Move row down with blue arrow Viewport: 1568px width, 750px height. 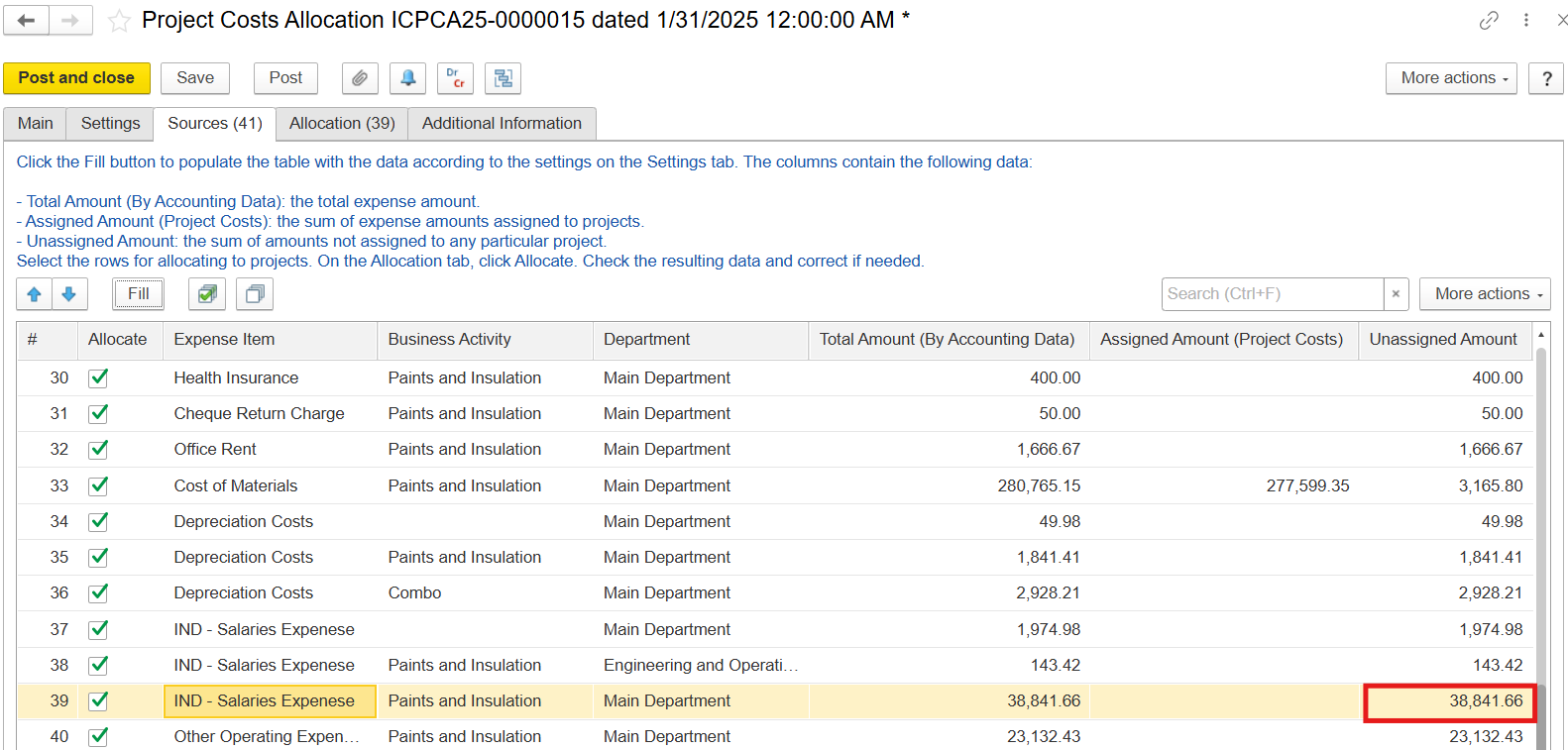coord(69,294)
